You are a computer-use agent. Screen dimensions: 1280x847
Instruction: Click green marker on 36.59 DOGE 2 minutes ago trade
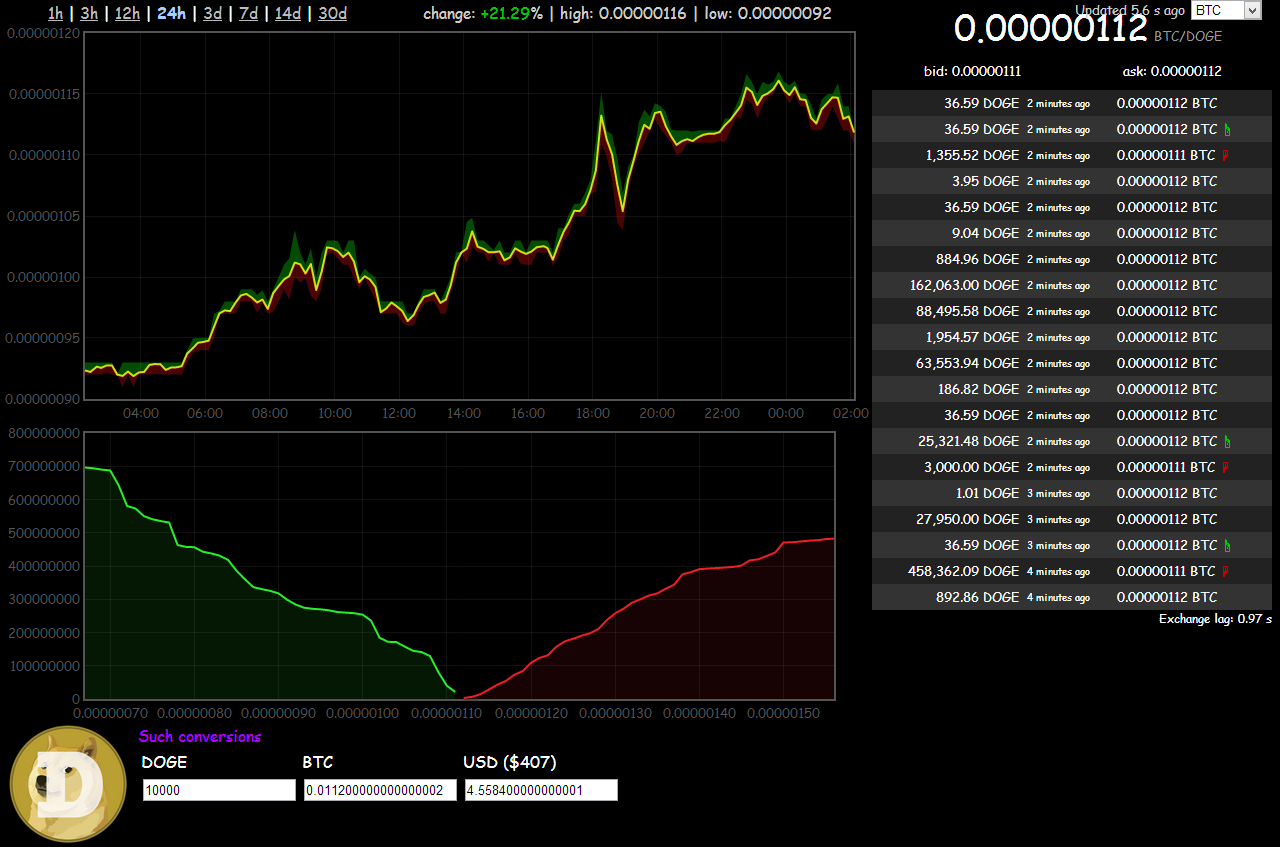point(1228,129)
